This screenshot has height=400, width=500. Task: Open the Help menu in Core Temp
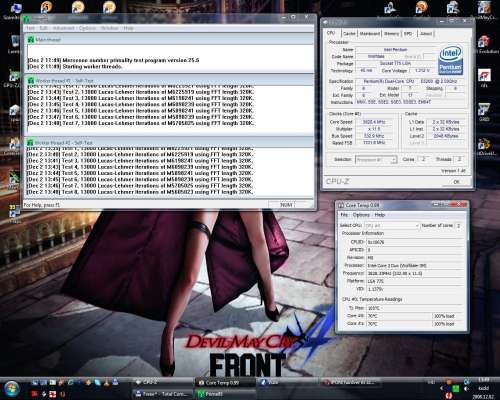380,215
